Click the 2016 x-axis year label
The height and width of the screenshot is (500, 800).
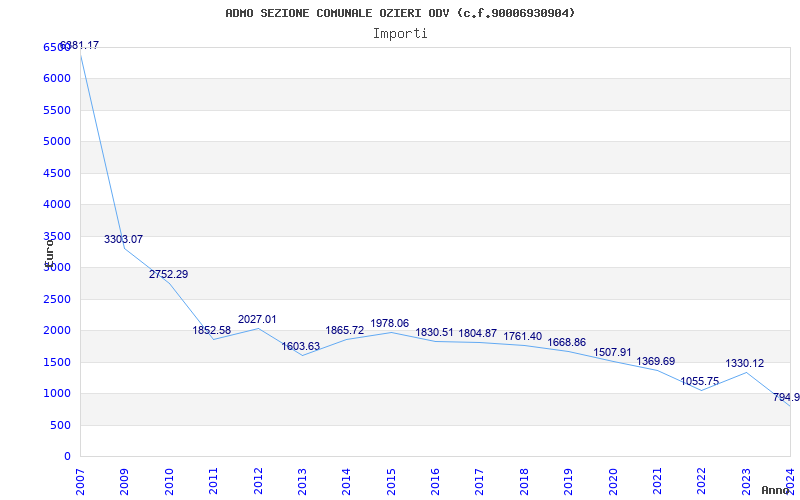(x=435, y=481)
